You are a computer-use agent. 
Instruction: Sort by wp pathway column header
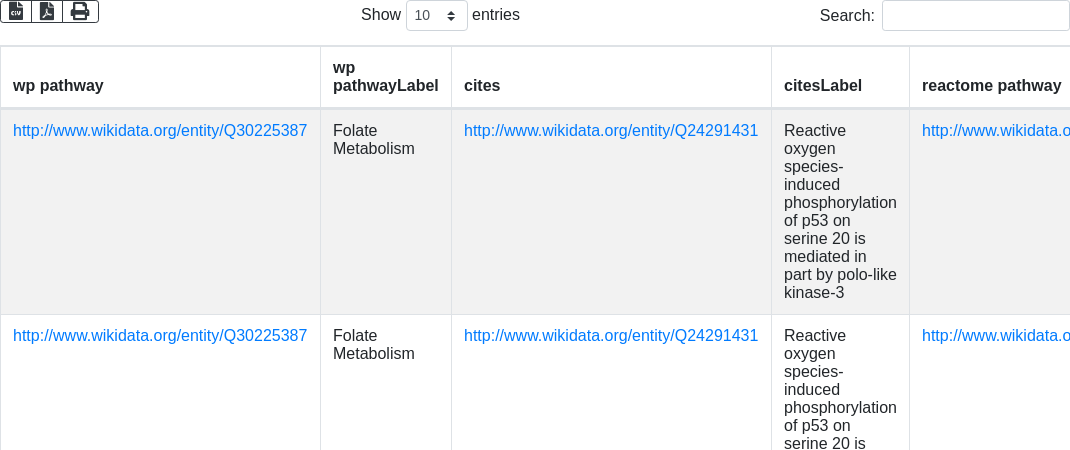tap(58, 86)
